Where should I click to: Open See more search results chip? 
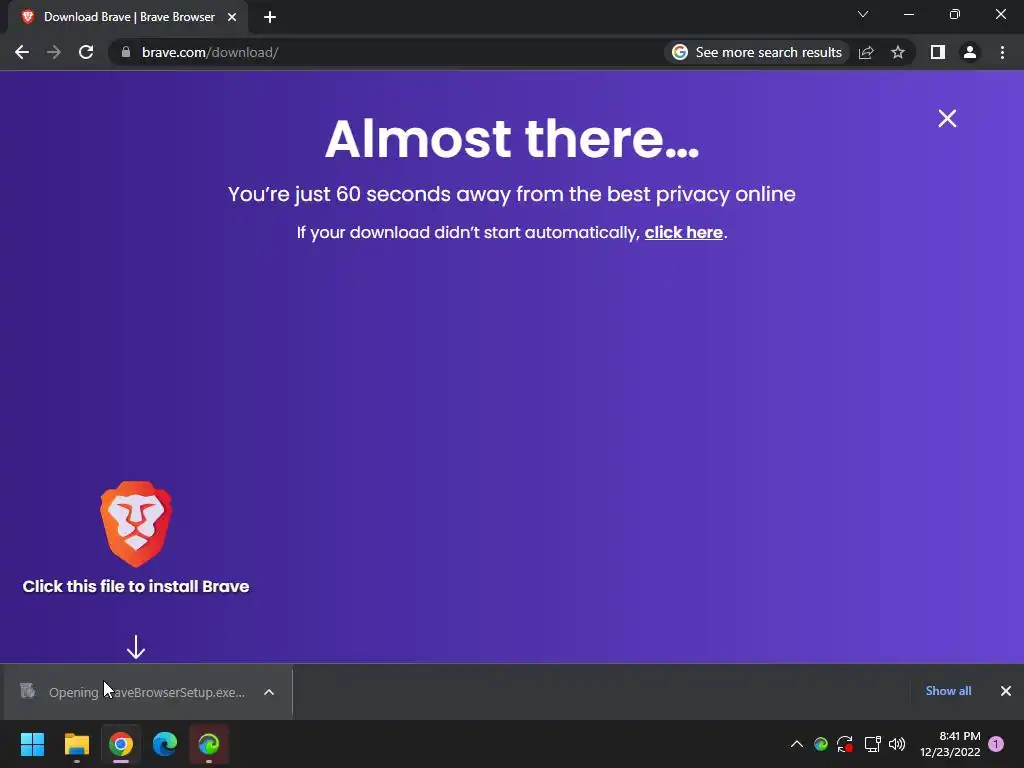click(x=757, y=52)
